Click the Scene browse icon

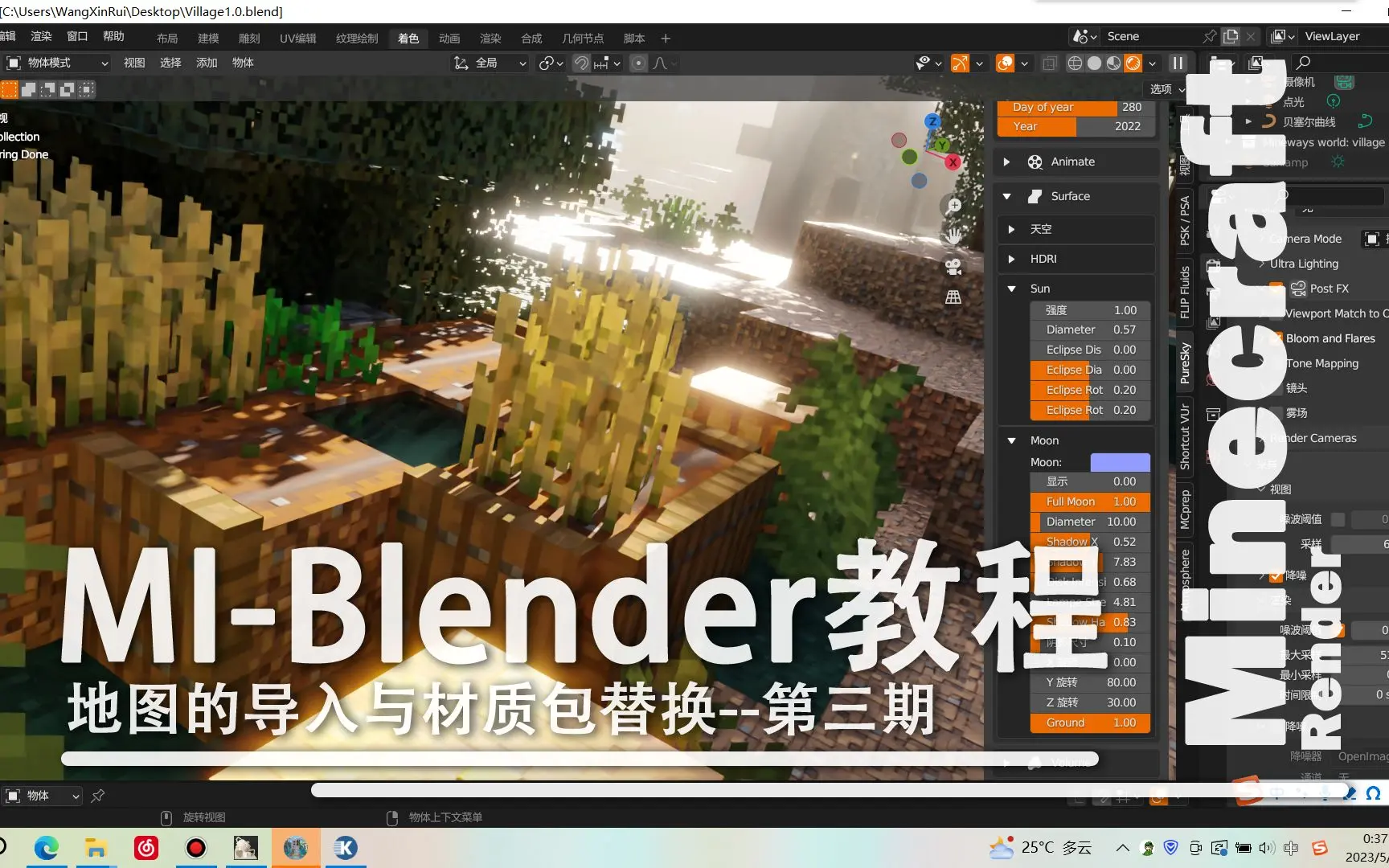click(1084, 36)
